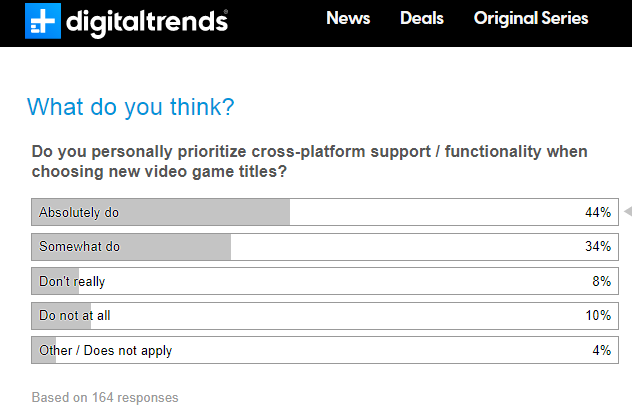632x415 pixels.
Task: Click the cross-platform poll question text
Action: pyautogui.click(x=310, y=162)
